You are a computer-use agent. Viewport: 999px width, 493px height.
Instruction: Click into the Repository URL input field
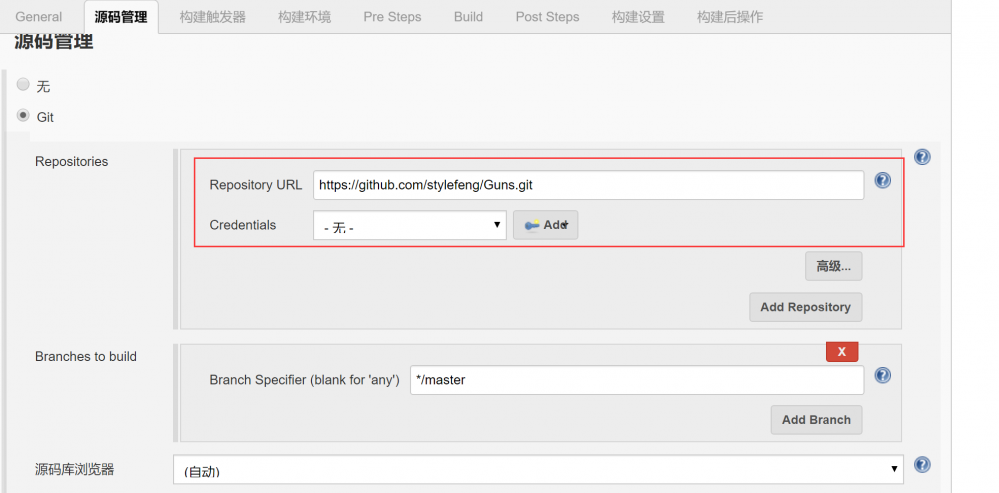[588, 185]
